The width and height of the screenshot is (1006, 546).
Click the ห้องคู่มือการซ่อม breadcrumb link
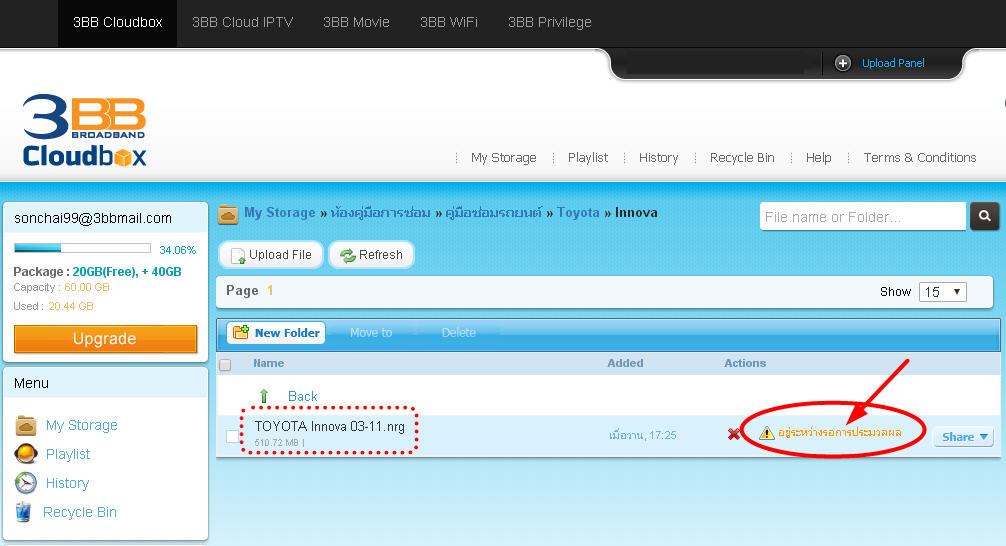click(380, 212)
